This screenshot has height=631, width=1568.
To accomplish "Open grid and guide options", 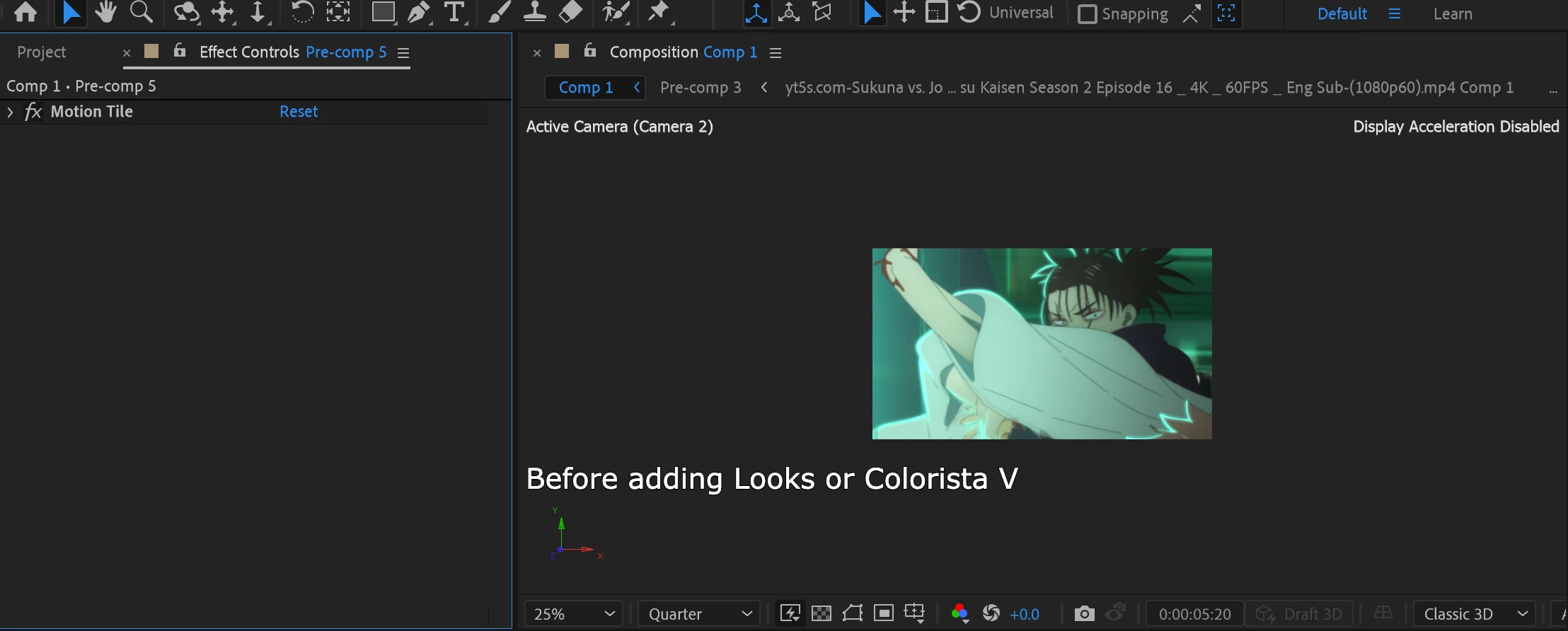I will (x=915, y=613).
